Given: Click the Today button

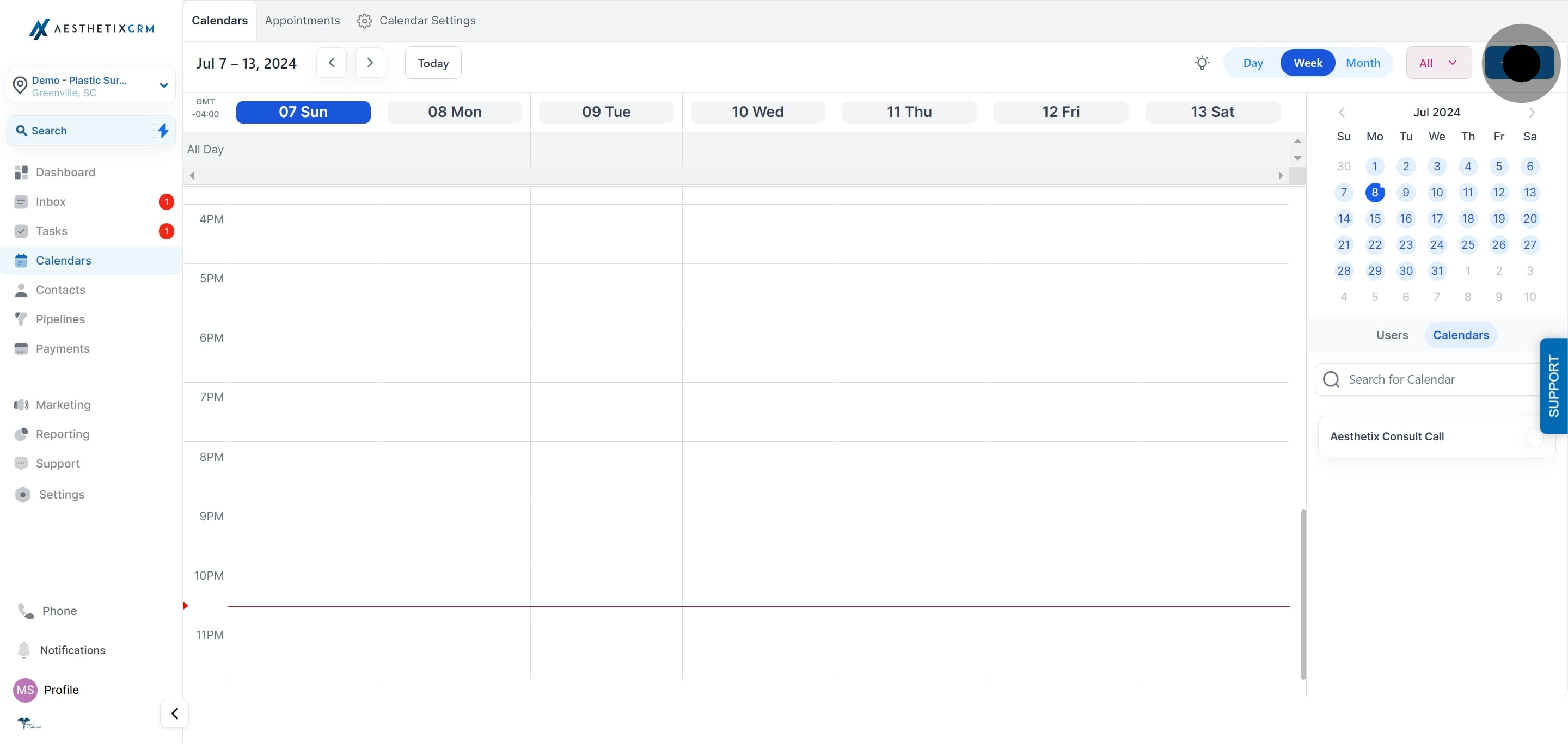Looking at the screenshot, I should click(x=433, y=63).
